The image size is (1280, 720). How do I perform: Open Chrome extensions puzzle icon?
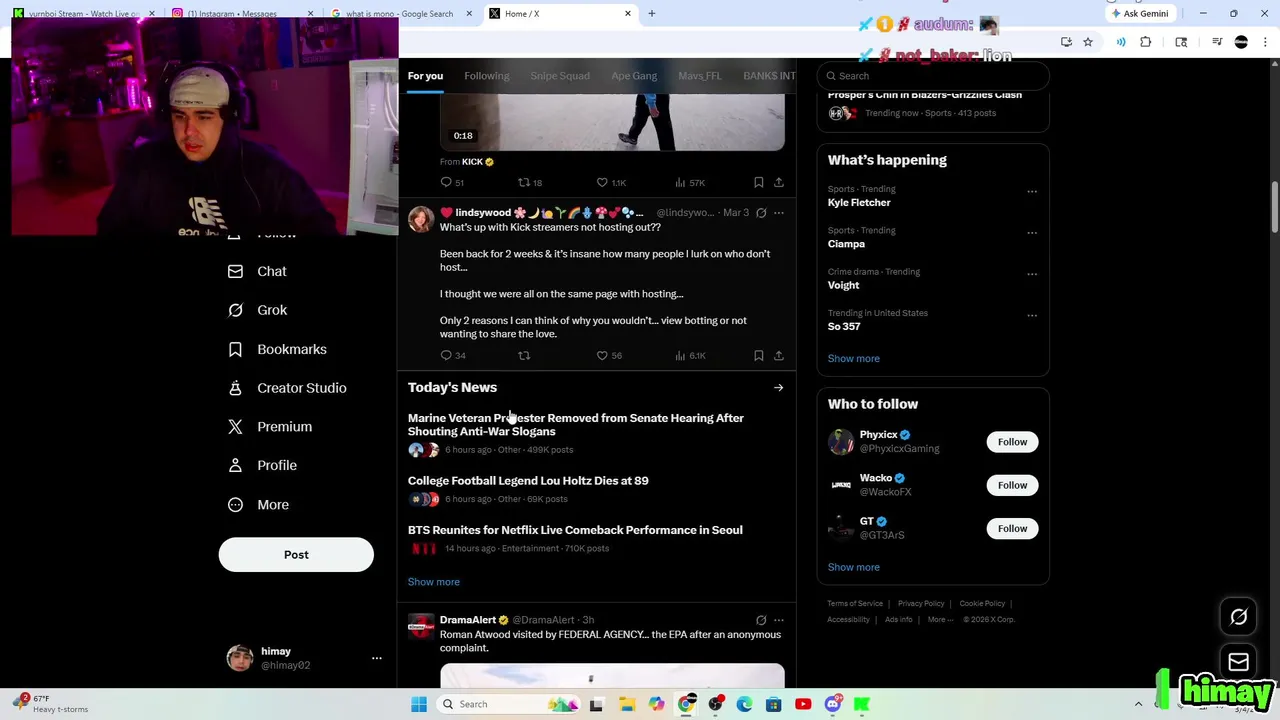tap(1146, 42)
